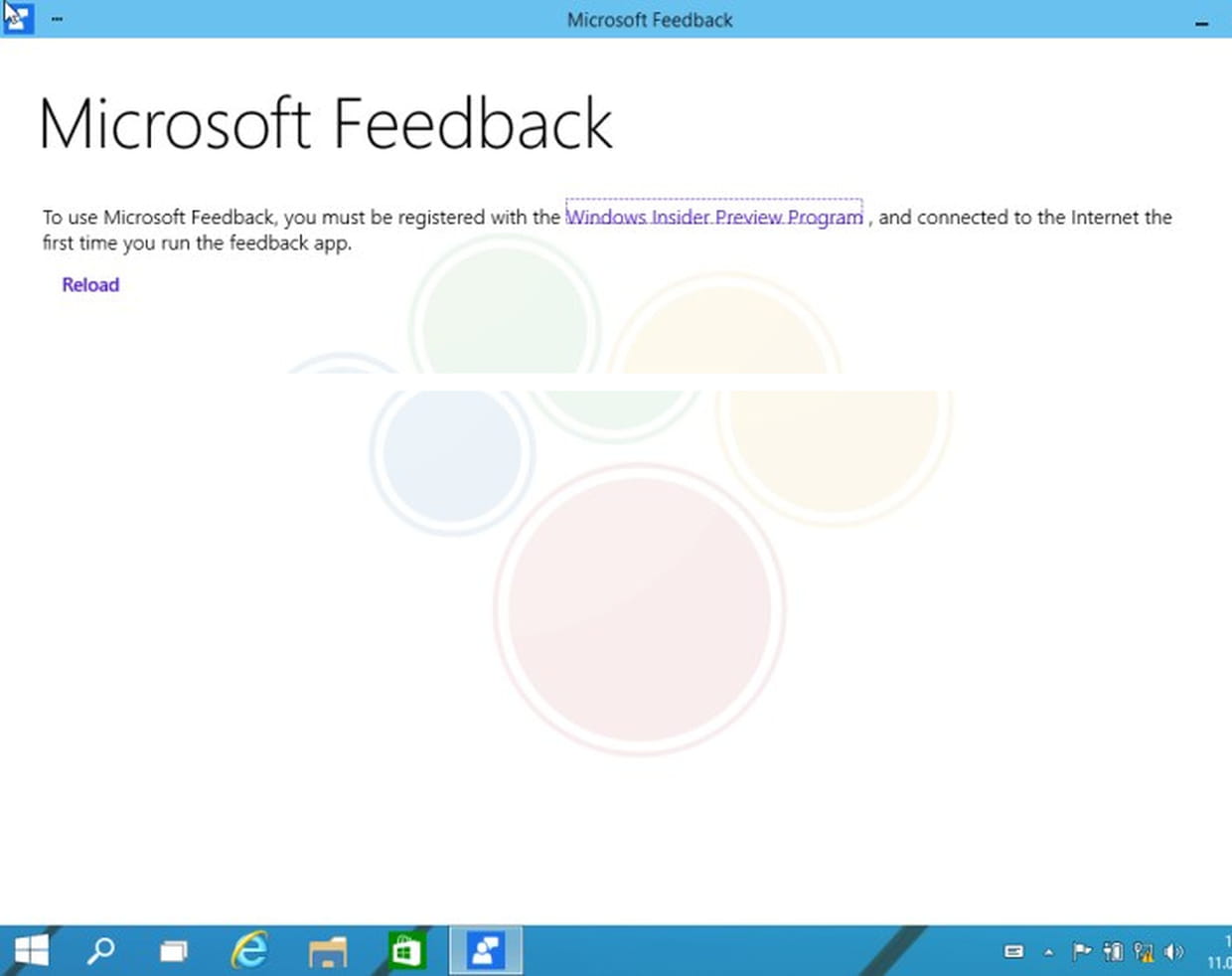Launch Internet Explorer from the taskbar

pyautogui.click(x=248, y=951)
